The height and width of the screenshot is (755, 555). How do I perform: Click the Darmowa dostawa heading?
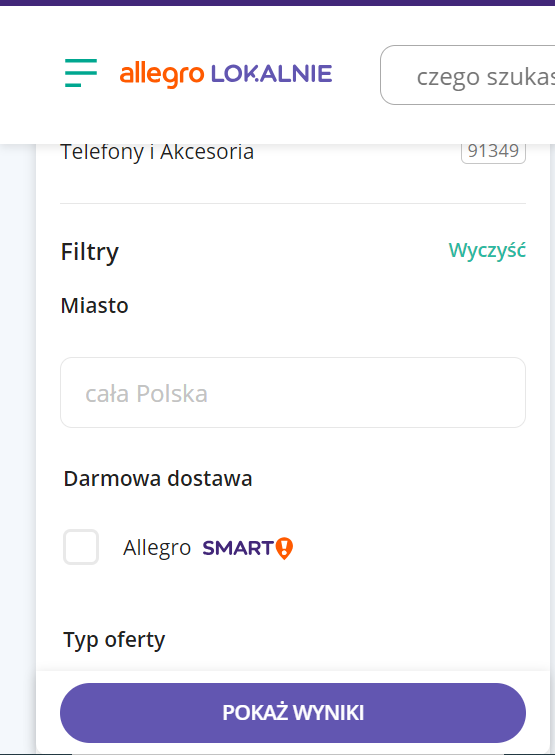pos(158,479)
